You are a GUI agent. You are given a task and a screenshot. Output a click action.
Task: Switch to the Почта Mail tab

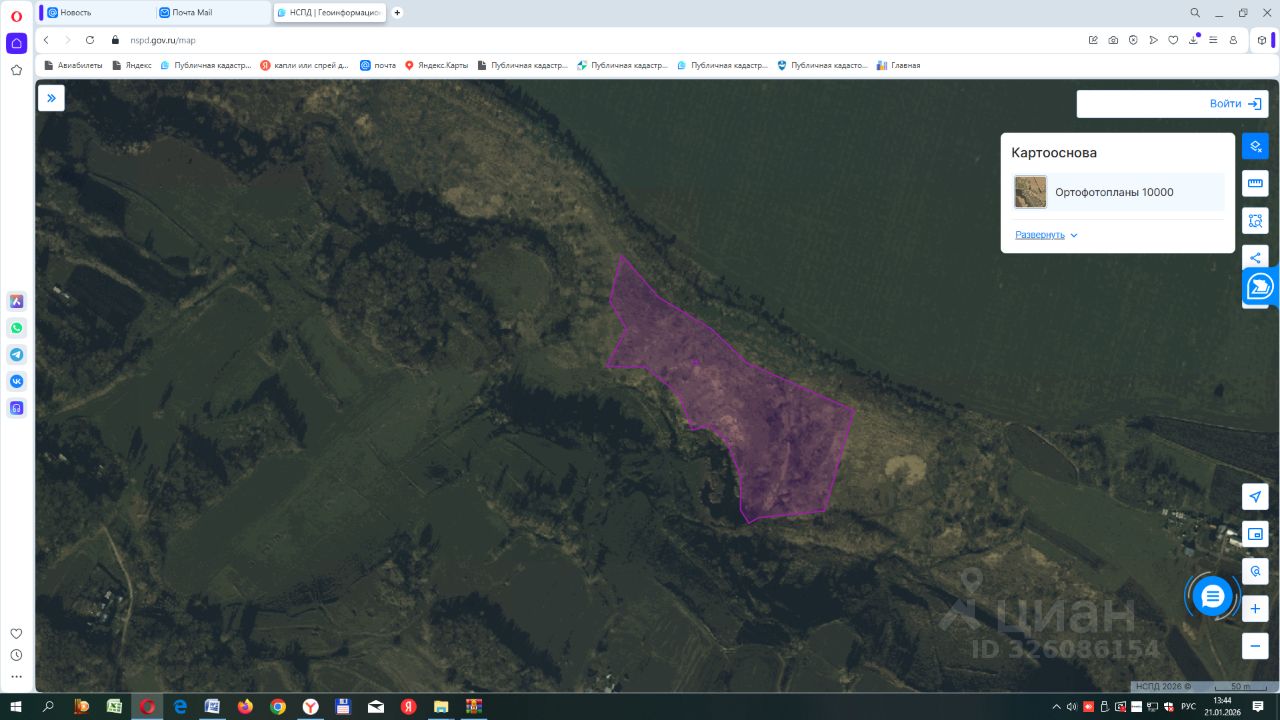point(211,12)
